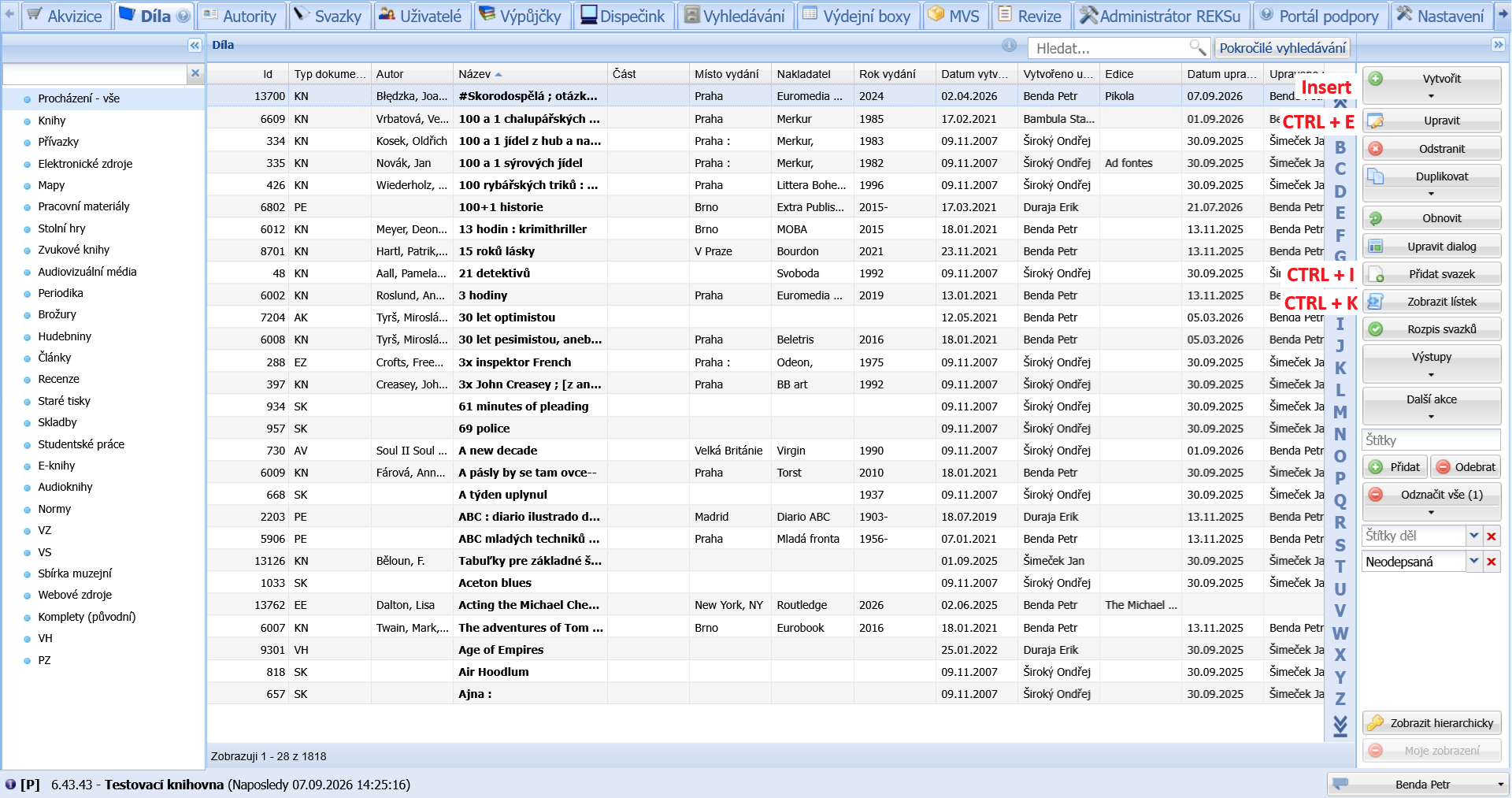This screenshot has width=1512, height=798.
Task: Click the info icon next to search field
Action: coord(1009,46)
